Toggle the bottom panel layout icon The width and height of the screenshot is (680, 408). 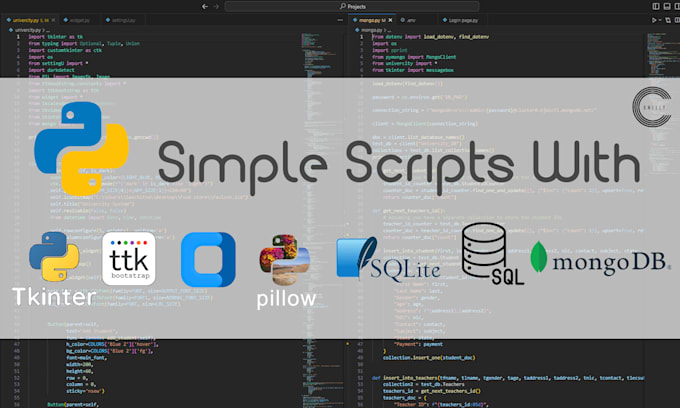coord(667,6)
